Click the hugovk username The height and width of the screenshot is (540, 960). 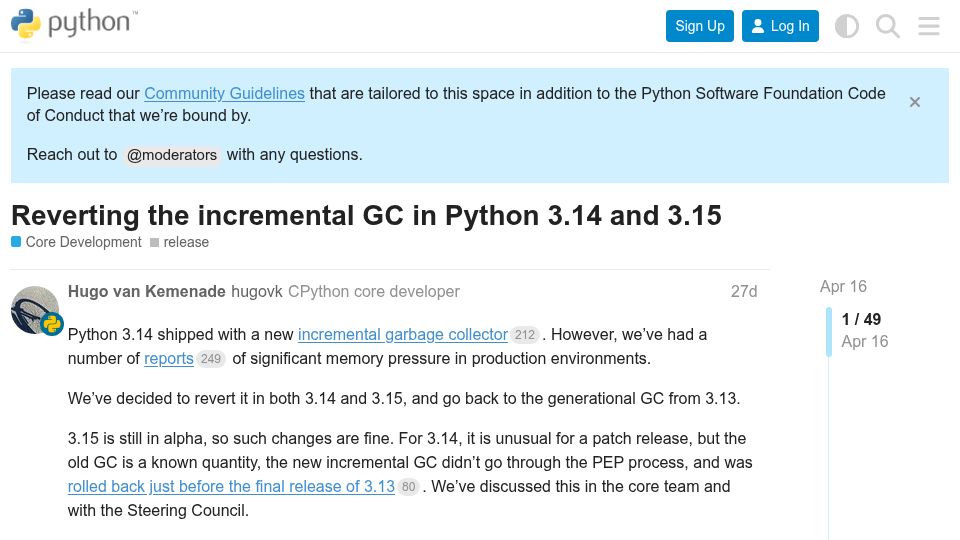(x=257, y=291)
